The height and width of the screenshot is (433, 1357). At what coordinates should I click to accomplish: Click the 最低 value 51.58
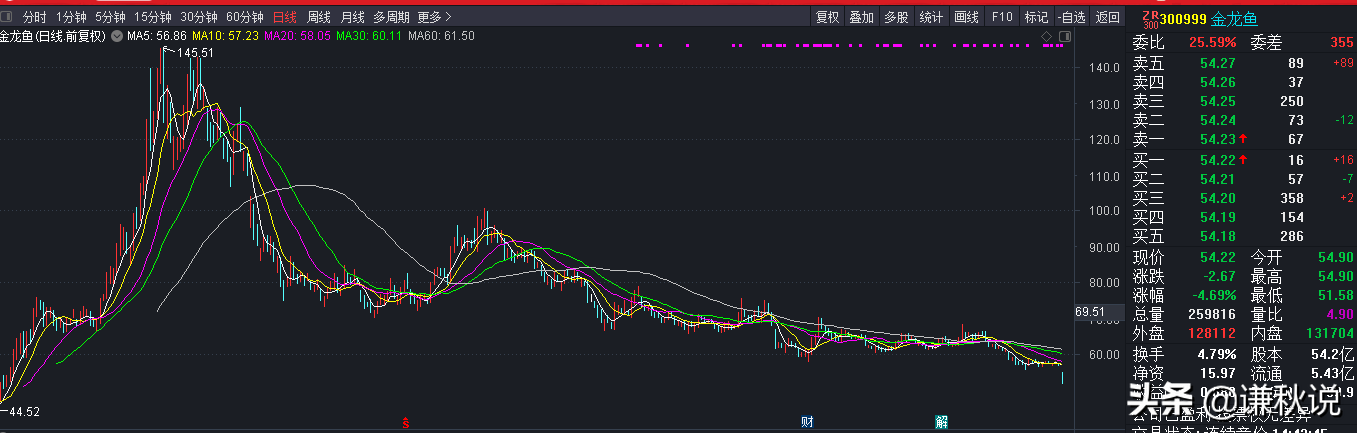click(1336, 295)
